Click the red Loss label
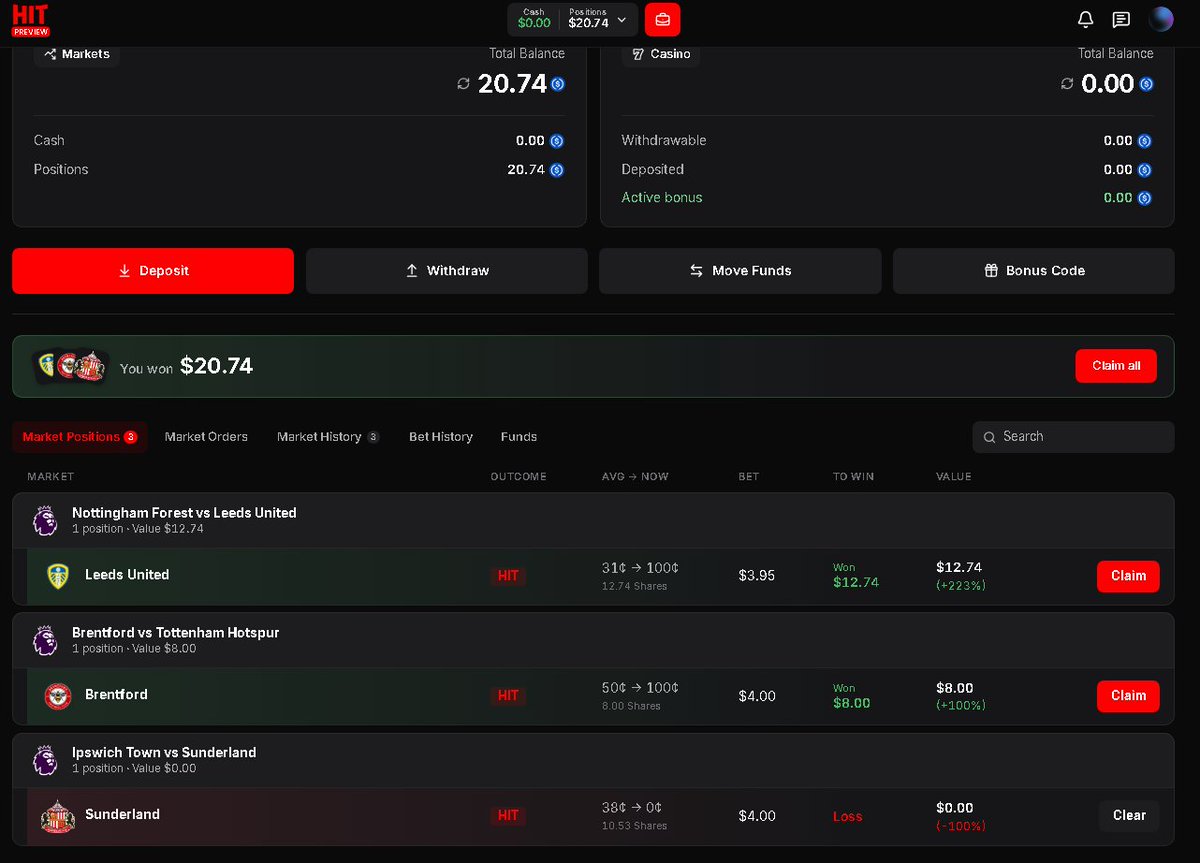This screenshot has height=863, width=1200. pyautogui.click(x=847, y=817)
